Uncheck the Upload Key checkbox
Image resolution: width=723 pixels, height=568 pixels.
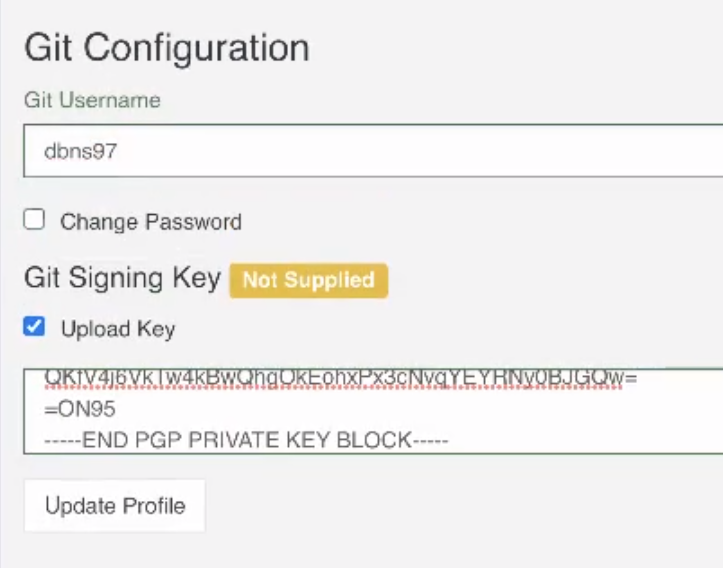click(35, 326)
